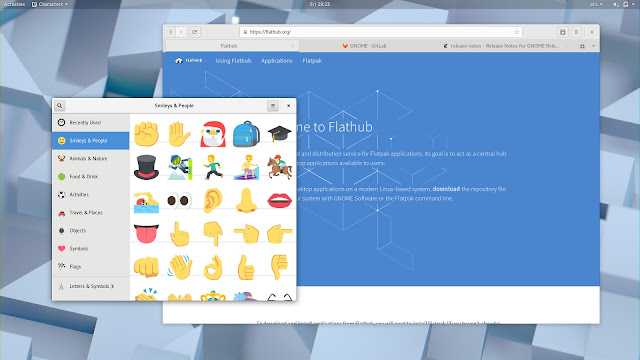The height and width of the screenshot is (360, 640).
Task: Open Using Flathub page
Action: click(x=233, y=61)
